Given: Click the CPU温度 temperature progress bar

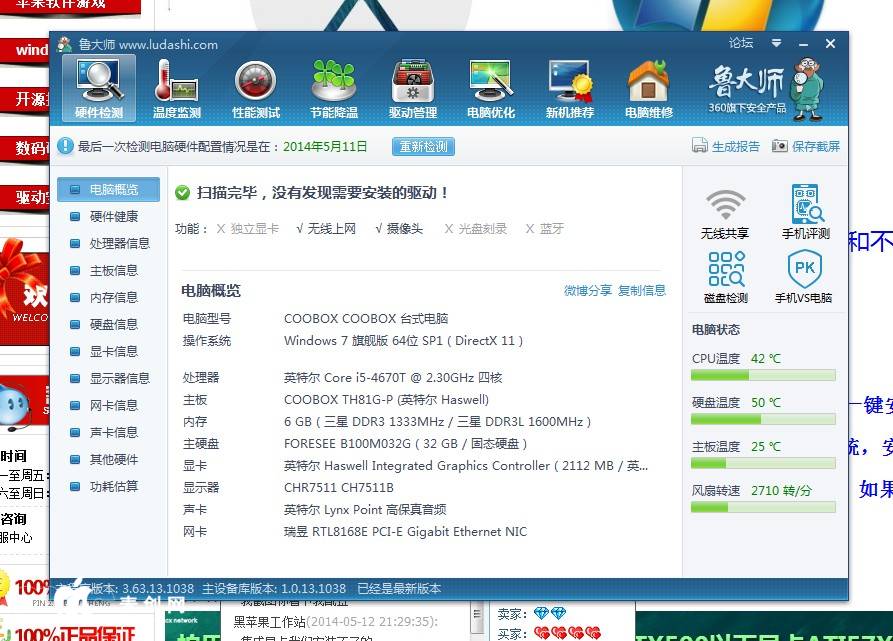Looking at the screenshot, I should tap(763, 376).
